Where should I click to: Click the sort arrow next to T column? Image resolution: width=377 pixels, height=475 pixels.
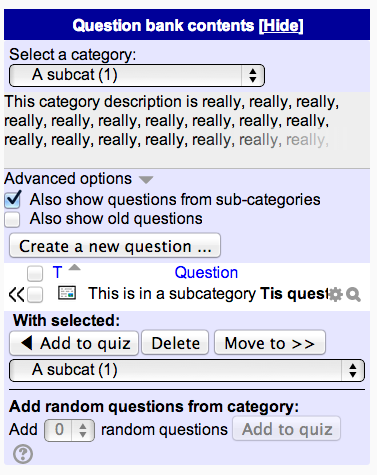[75, 267]
